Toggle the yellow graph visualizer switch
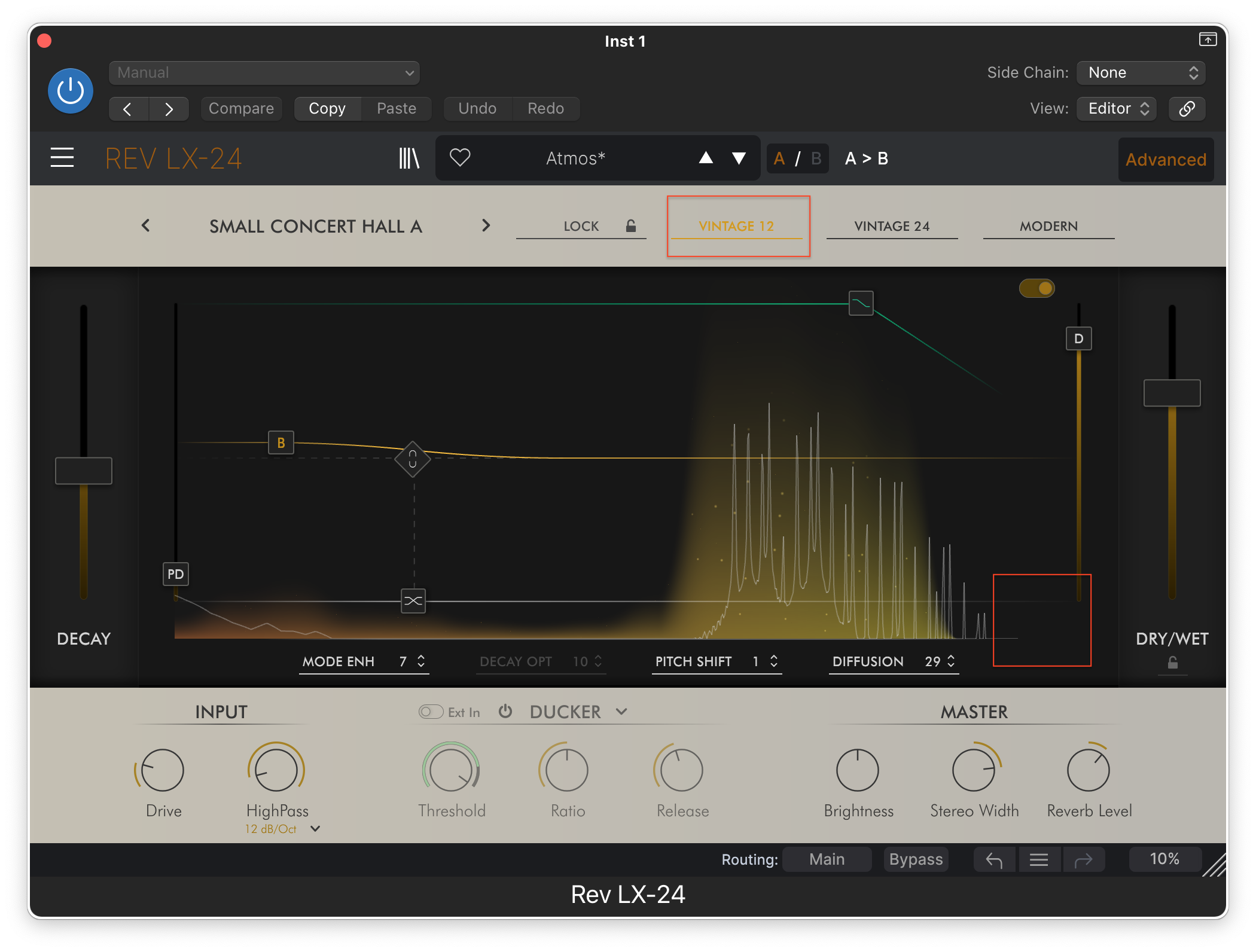 tap(1037, 288)
